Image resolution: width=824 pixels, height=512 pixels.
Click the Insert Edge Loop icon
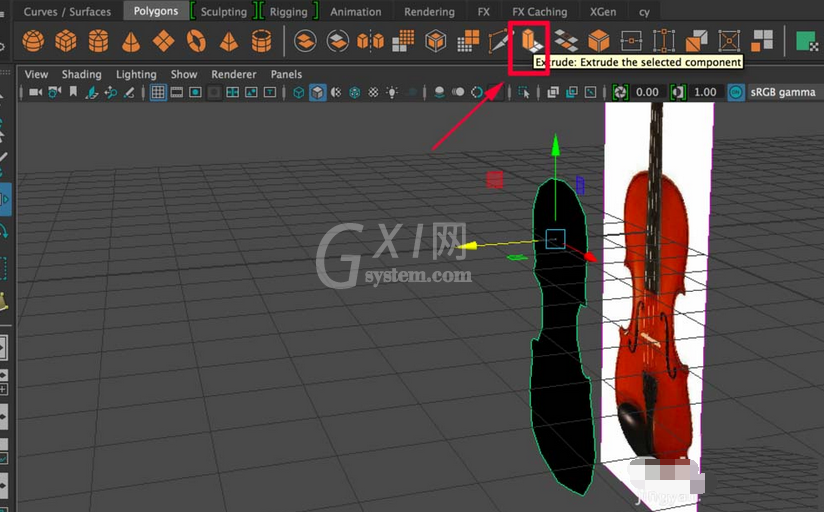pyautogui.click(x=664, y=40)
